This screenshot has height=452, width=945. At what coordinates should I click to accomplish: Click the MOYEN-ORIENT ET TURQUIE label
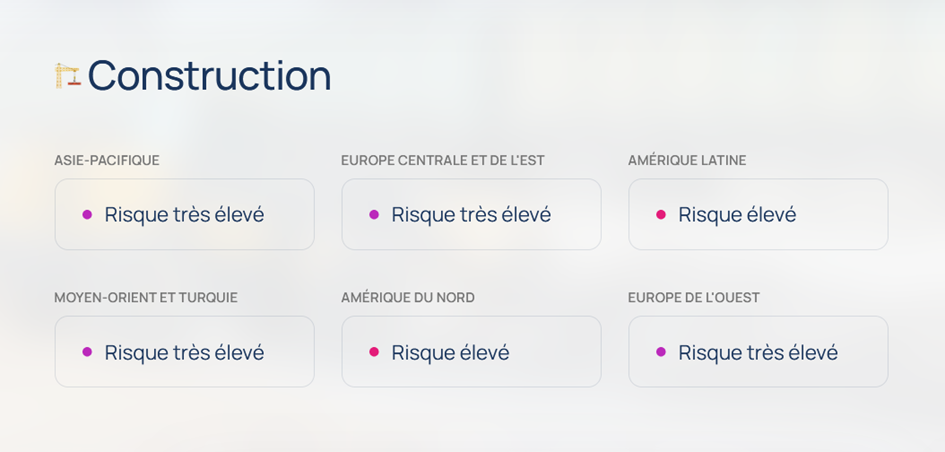tap(146, 298)
